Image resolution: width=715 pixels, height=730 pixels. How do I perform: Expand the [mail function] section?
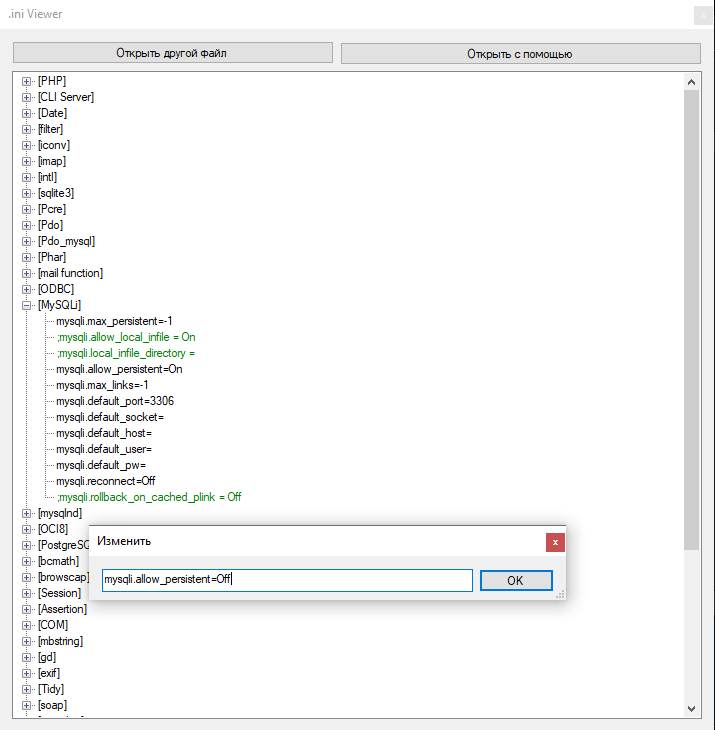click(x=27, y=273)
